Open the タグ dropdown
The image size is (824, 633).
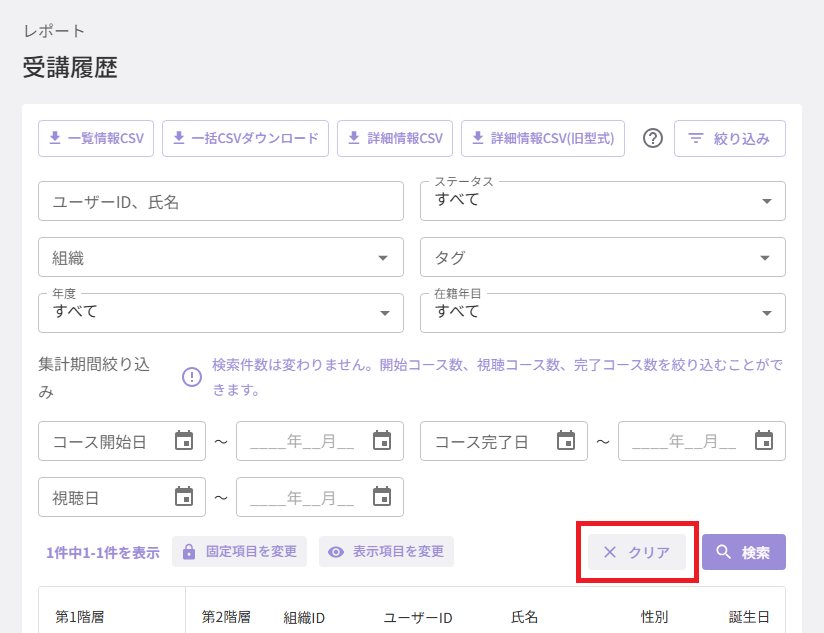[603, 257]
